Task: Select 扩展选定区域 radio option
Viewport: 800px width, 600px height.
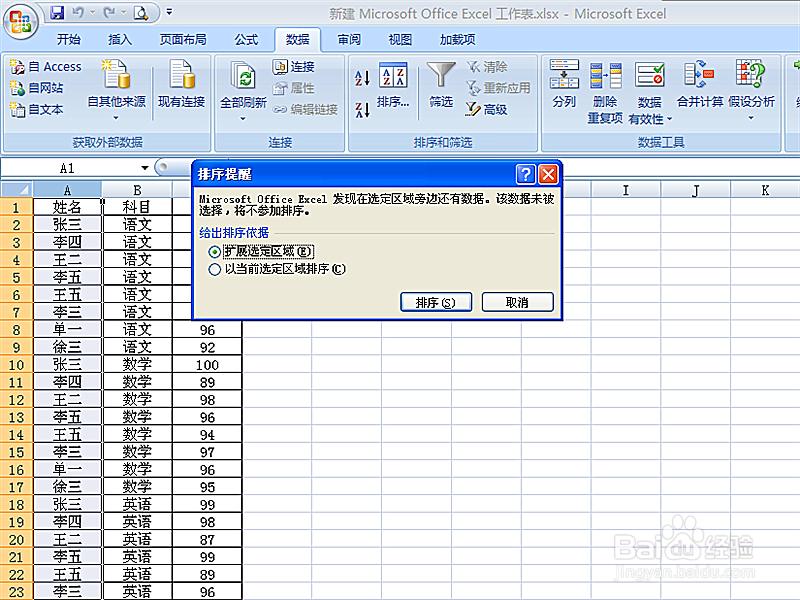Action: coord(215,252)
